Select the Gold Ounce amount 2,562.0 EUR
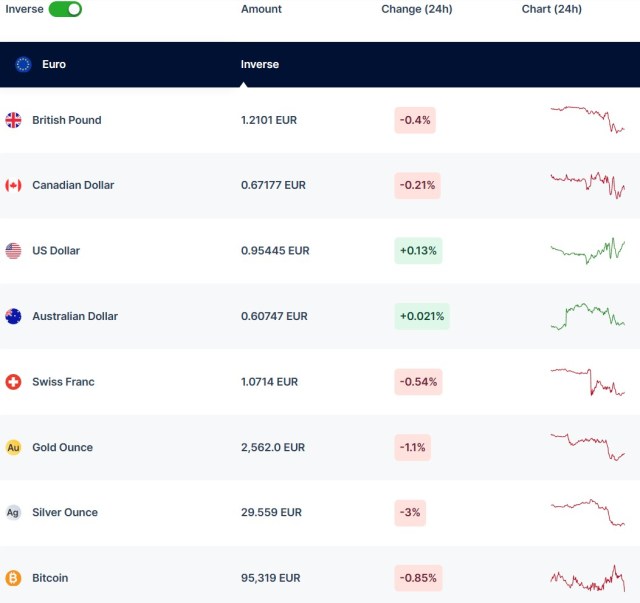The width and height of the screenshot is (640, 603). coord(271,447)
